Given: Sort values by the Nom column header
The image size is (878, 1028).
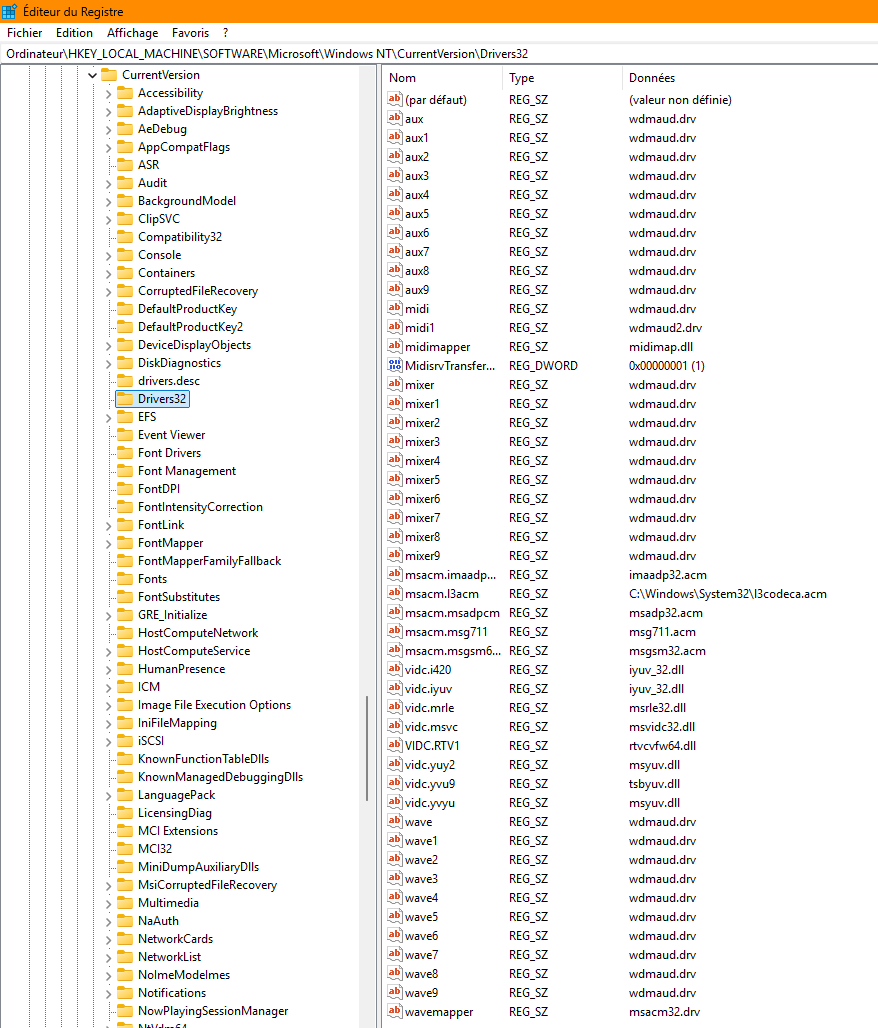Looking at the screenshot, I should pos(440,78).
